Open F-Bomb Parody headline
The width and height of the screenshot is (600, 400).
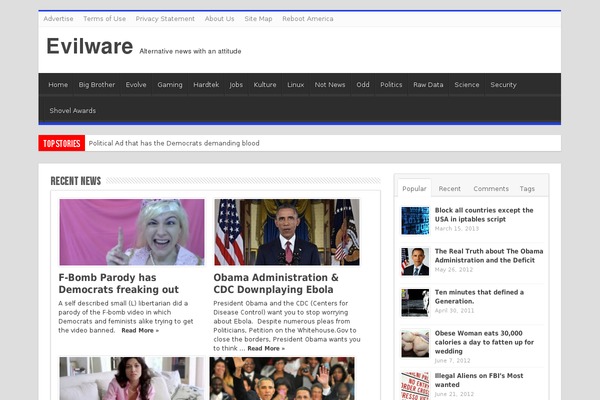[x=119, y=283]
